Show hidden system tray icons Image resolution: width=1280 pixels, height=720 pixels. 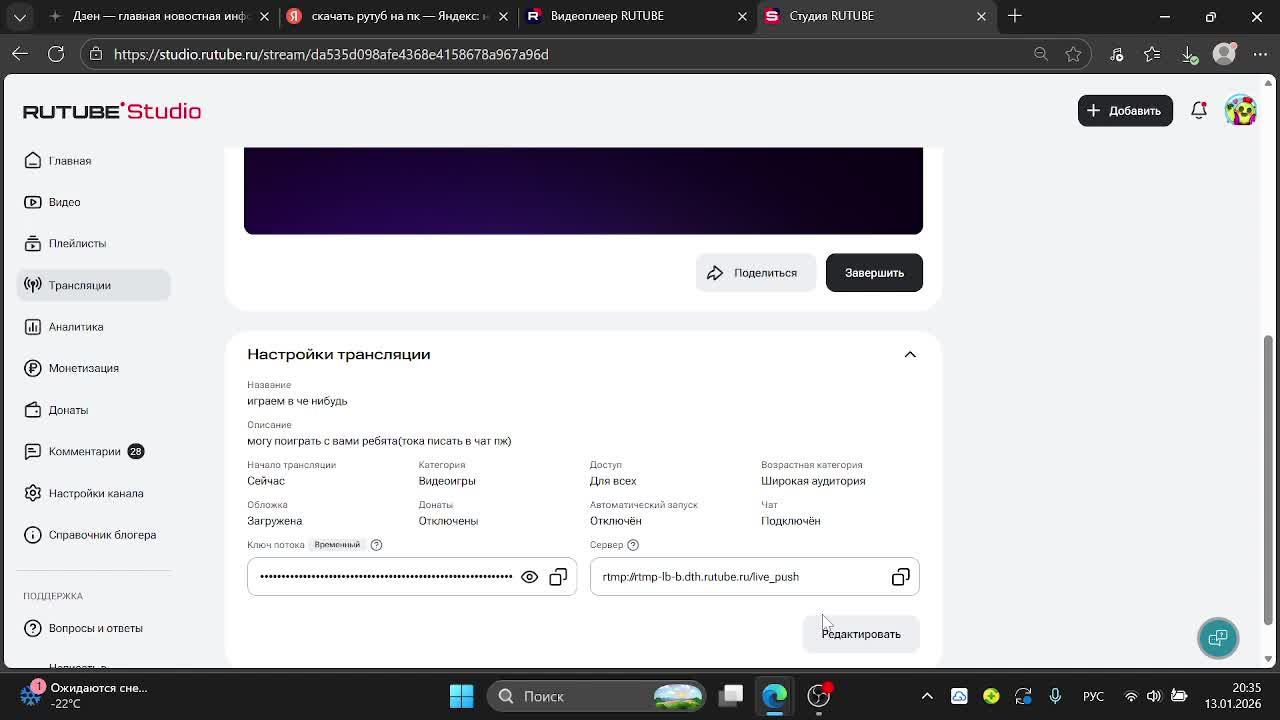[x=927, y=696]
